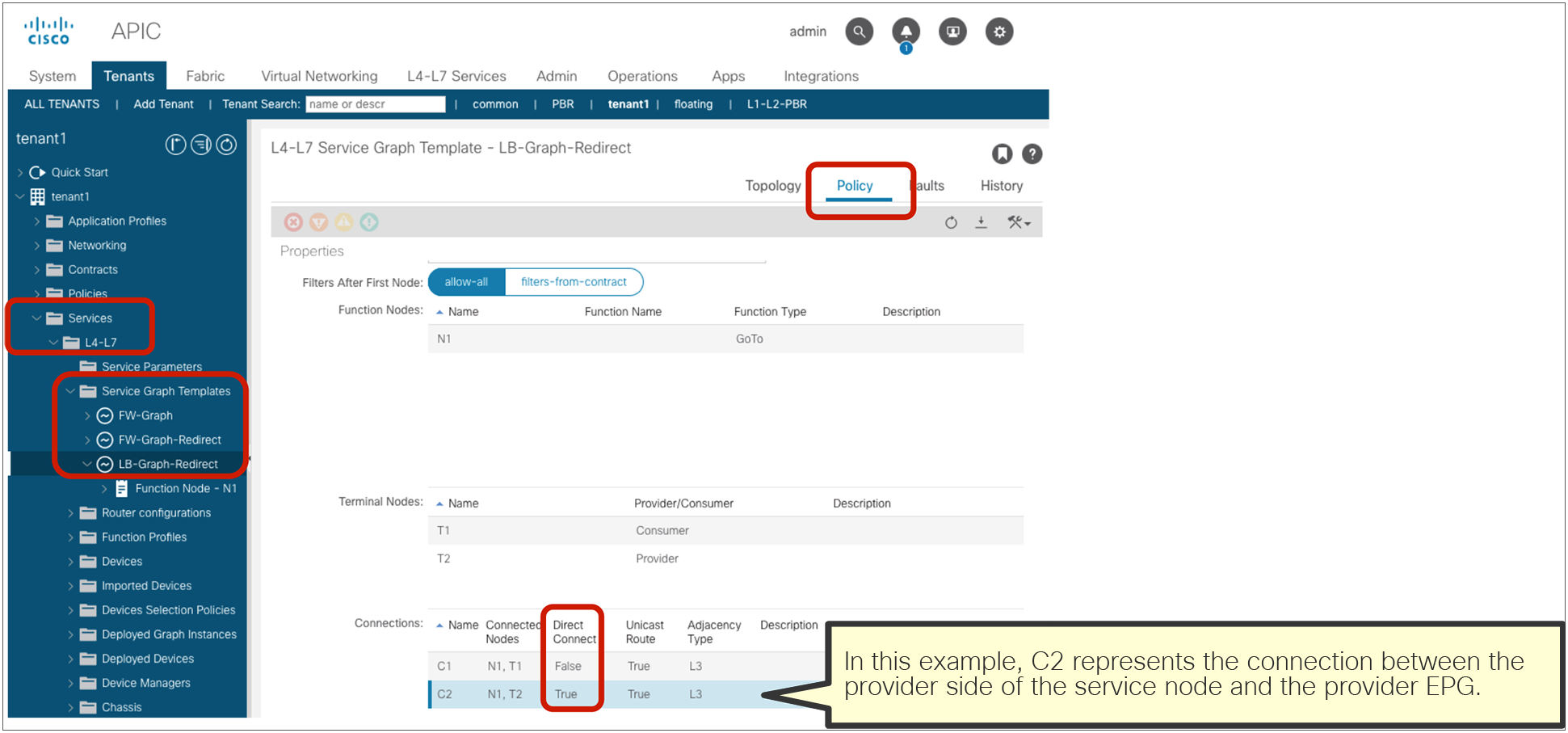Open Device Managers folder

(146, 683)
